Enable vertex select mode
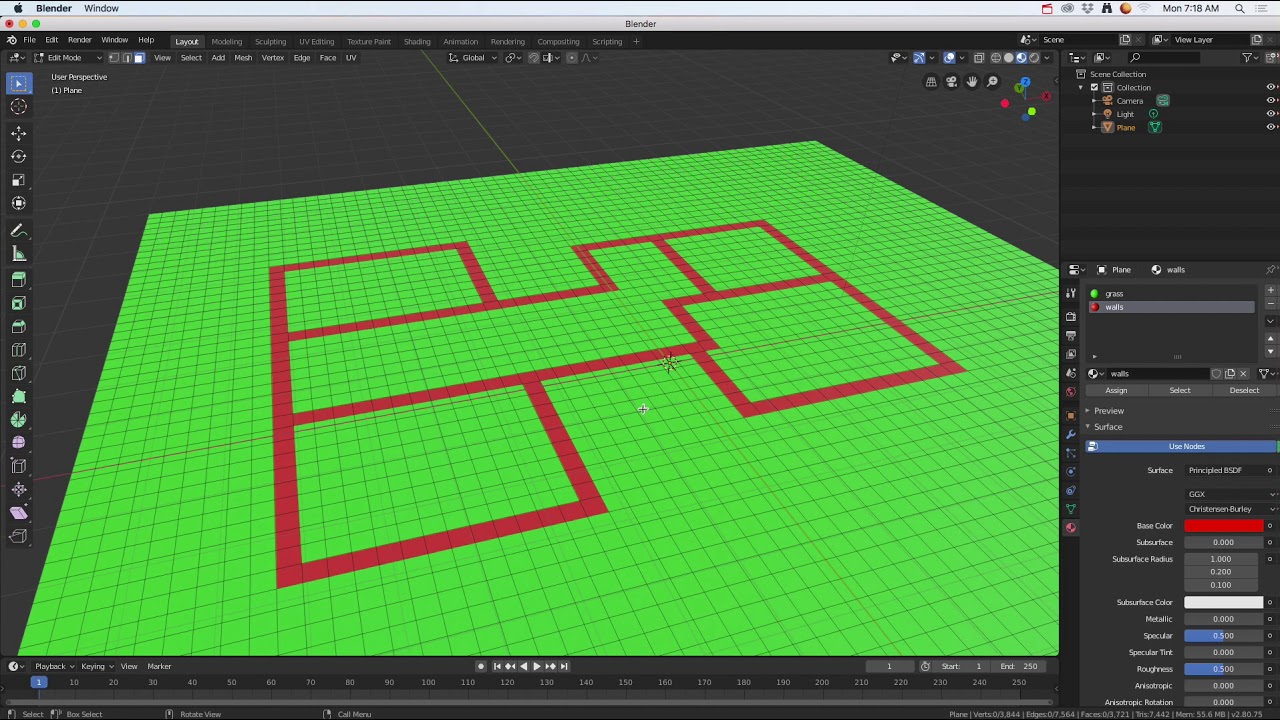Image resolution: width=1280 pixels, height=720 pixels. tap(114, 58)
